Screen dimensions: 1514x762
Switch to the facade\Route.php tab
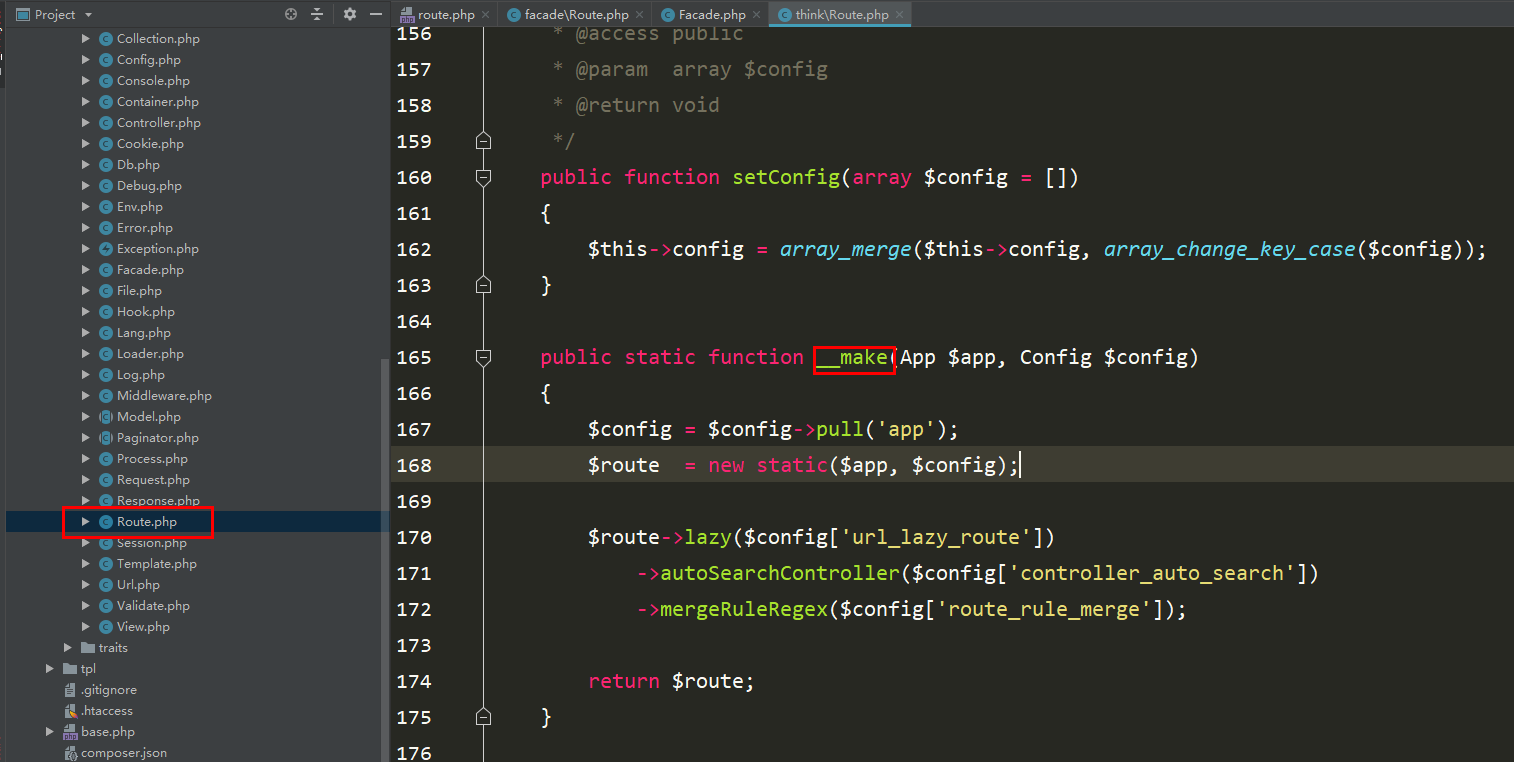576,15
